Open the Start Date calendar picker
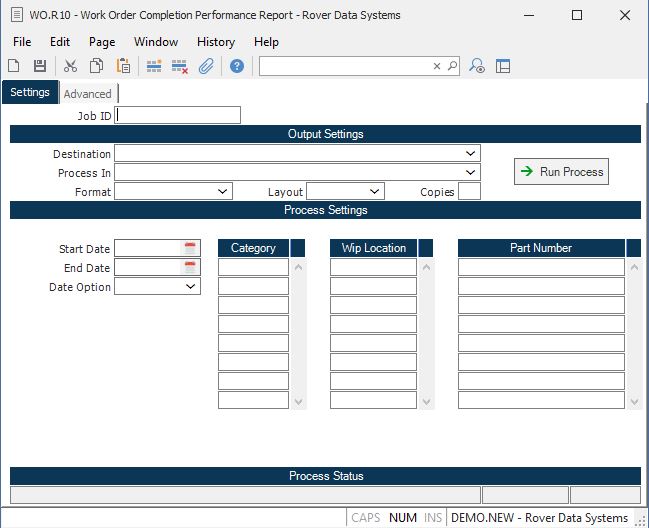Screen dimensions: 649x528 [190, 248]
